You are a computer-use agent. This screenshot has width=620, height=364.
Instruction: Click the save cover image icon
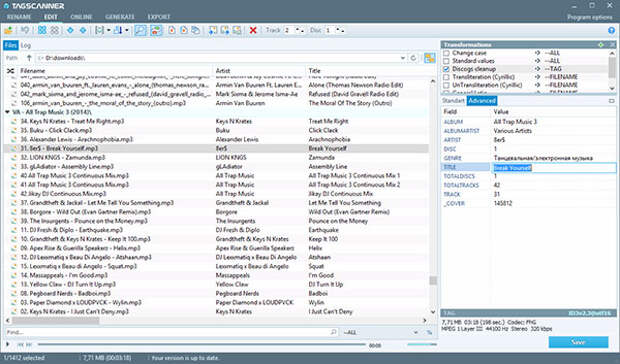pyautogui.click(x=225, y=30)
